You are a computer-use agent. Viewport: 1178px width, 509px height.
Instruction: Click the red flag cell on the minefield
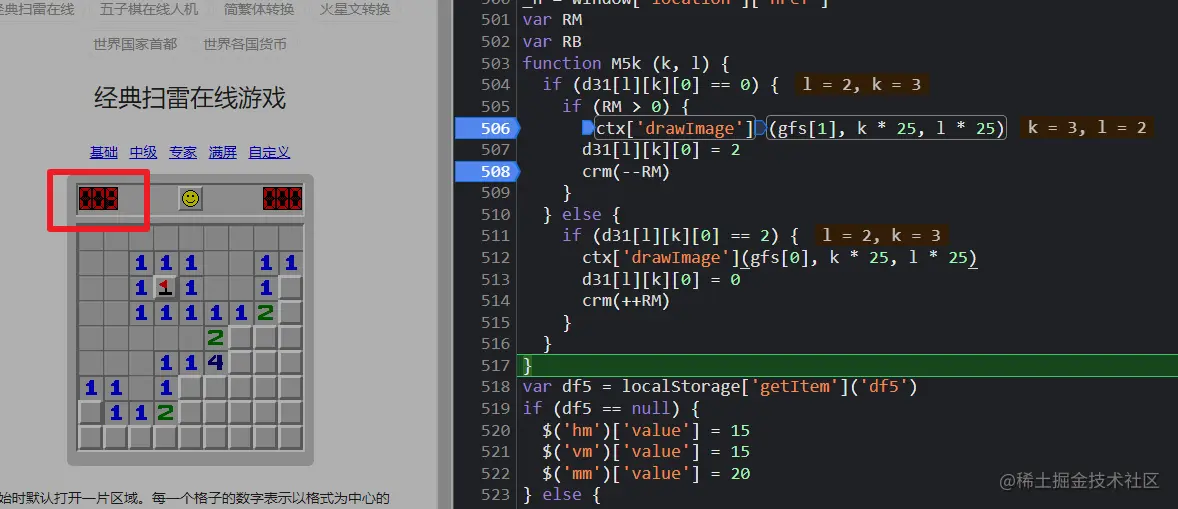(x=165, y=288)
